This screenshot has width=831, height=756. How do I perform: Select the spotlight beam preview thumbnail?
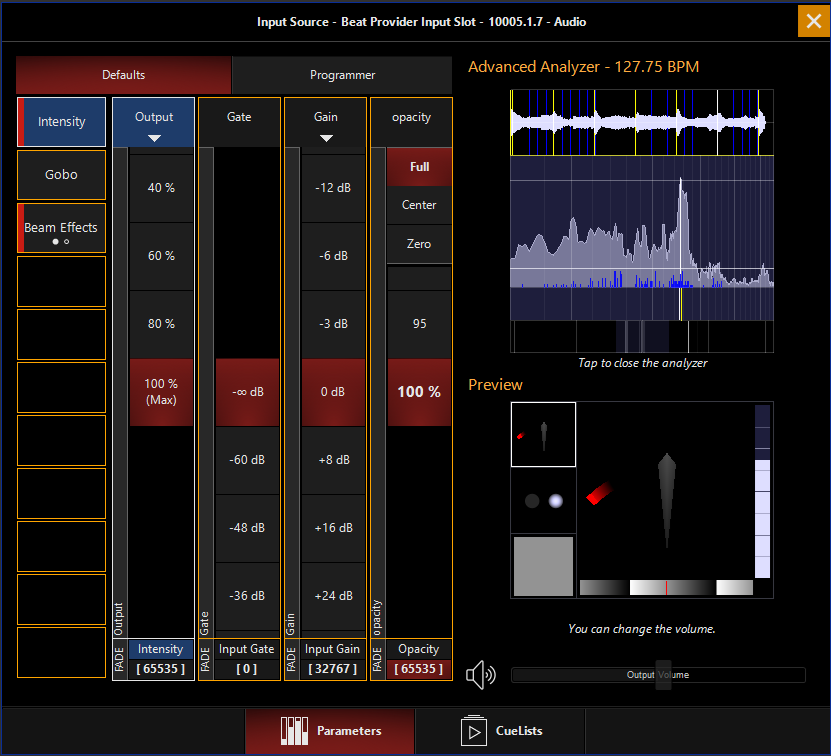tap(543, 434)
